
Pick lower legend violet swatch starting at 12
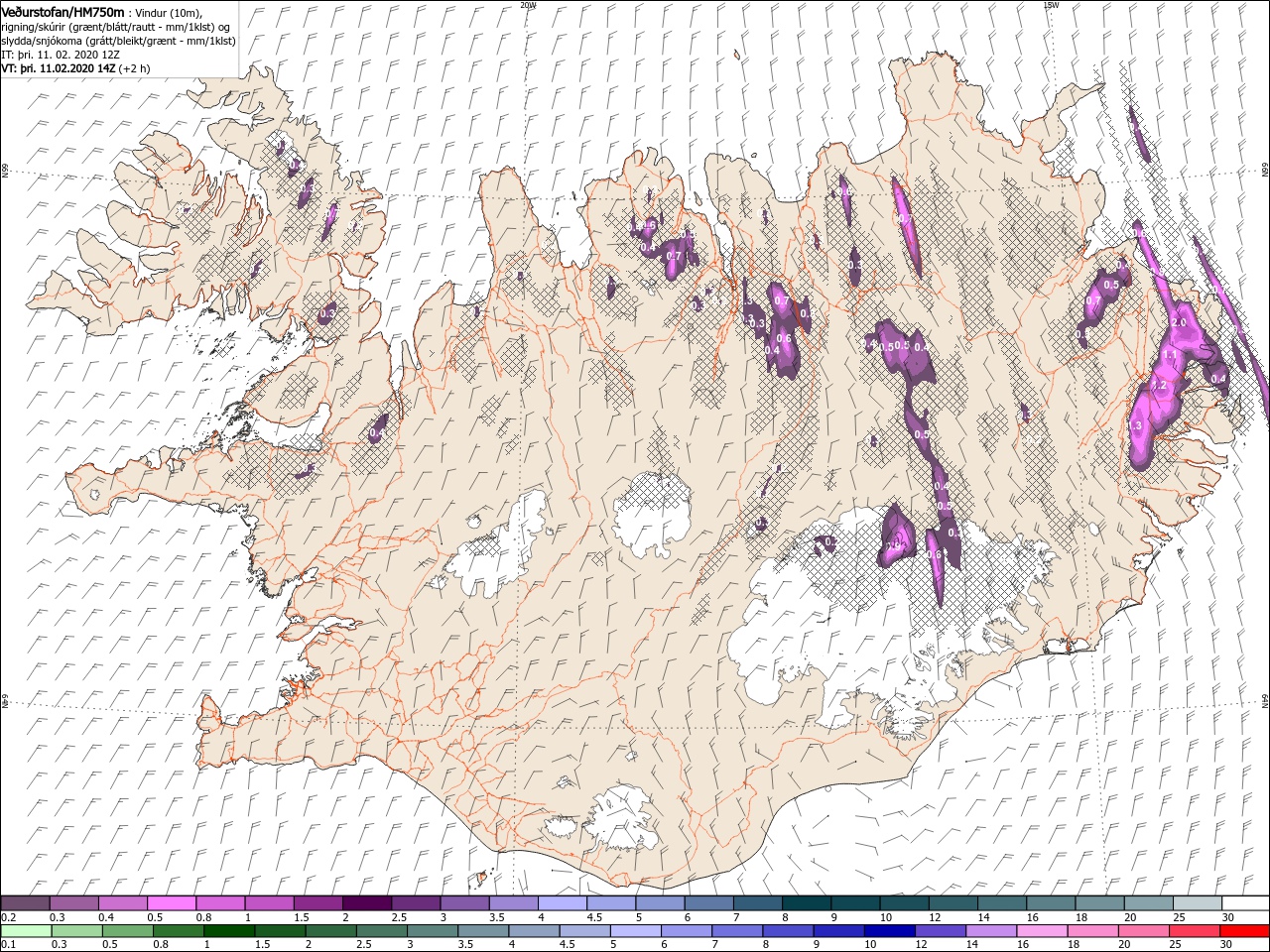pos(940,931)
